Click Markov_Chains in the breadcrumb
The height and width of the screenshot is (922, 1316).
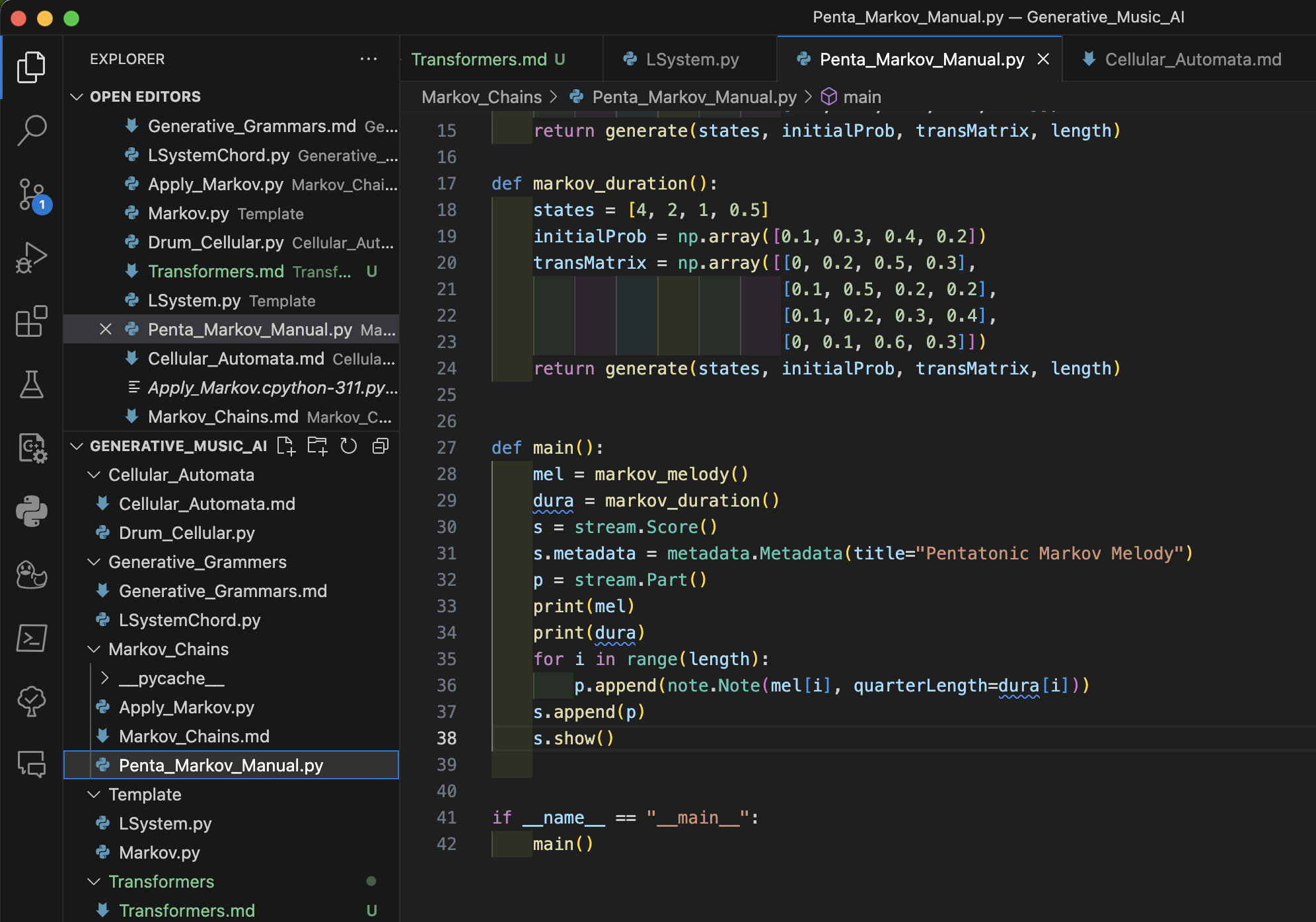pyautogui.click(x=482, y=97)
